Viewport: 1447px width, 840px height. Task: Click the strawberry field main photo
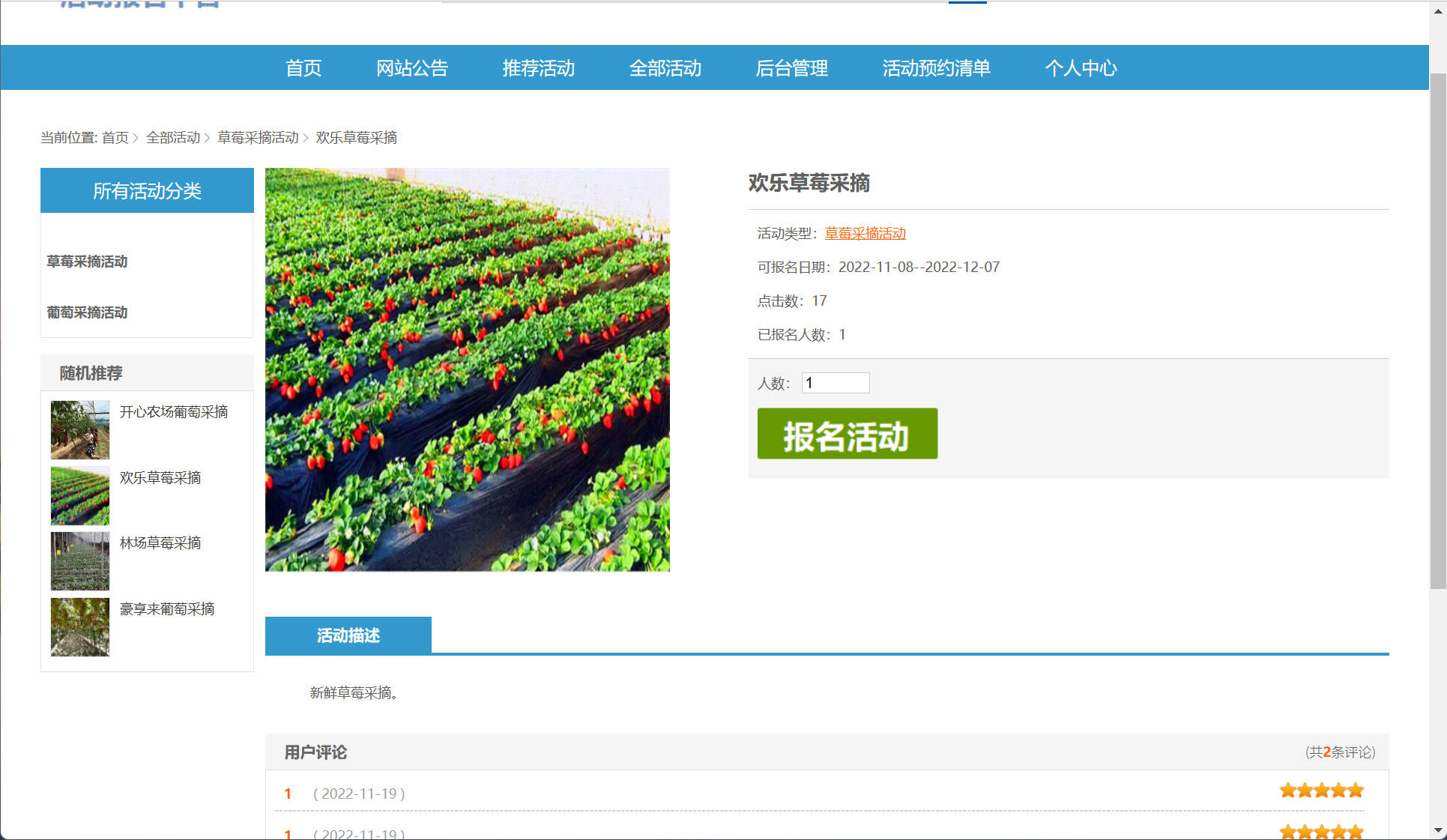coord(467,369)
